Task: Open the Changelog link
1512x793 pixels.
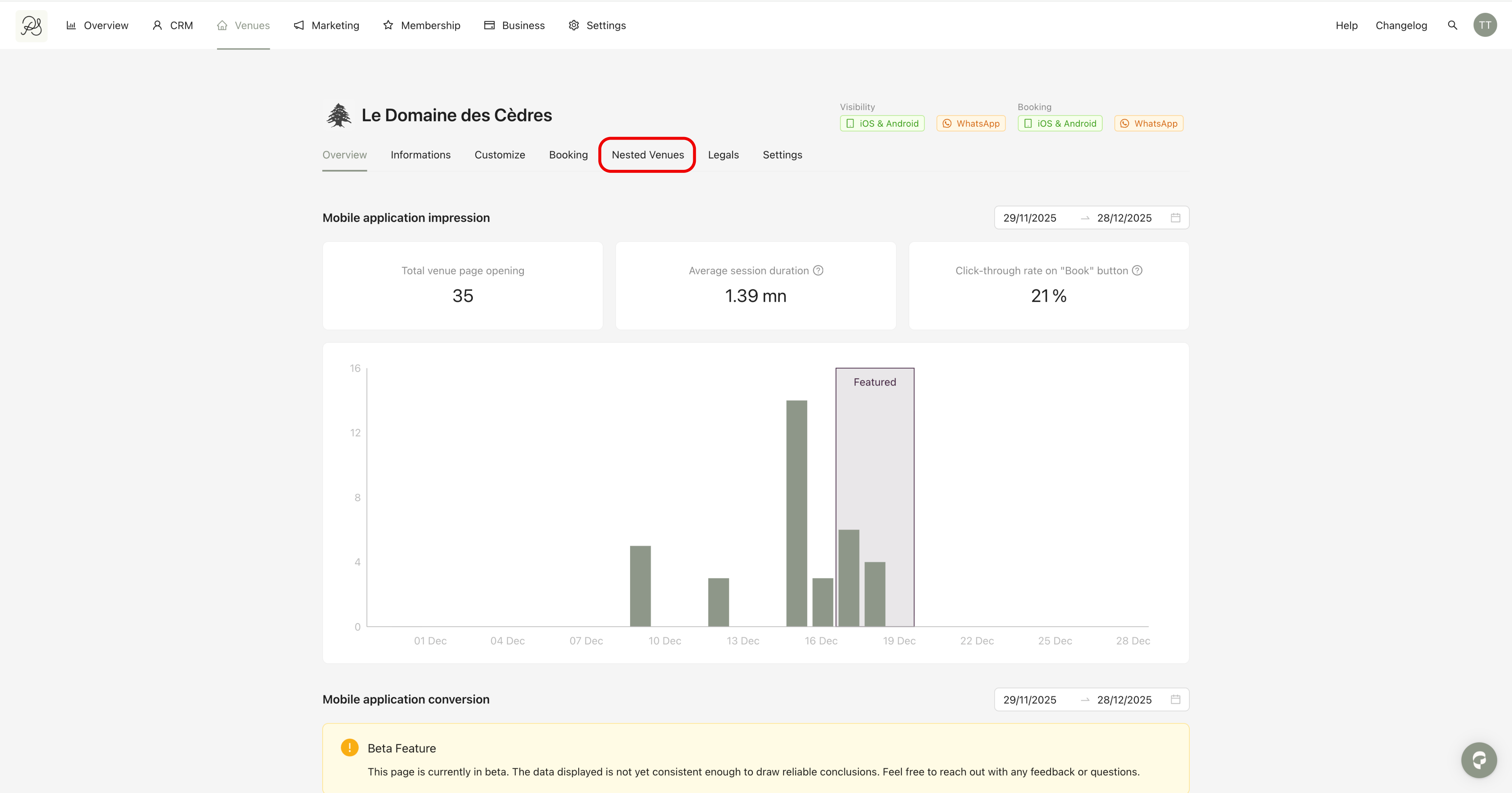Action: (1401, 25)
